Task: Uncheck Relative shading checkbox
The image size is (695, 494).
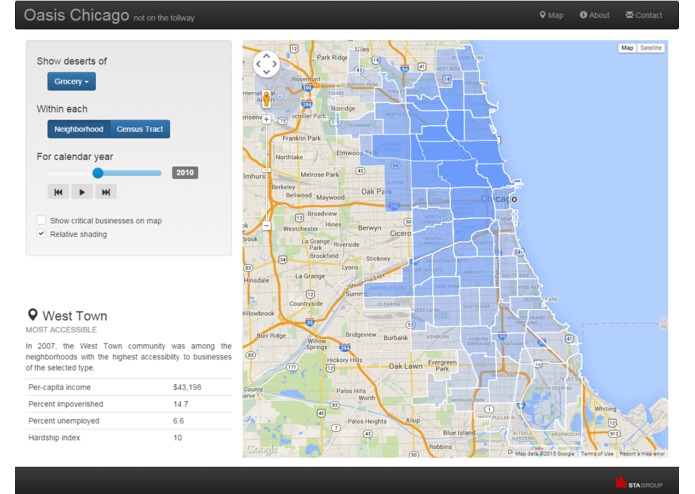Action: [41, 233]
